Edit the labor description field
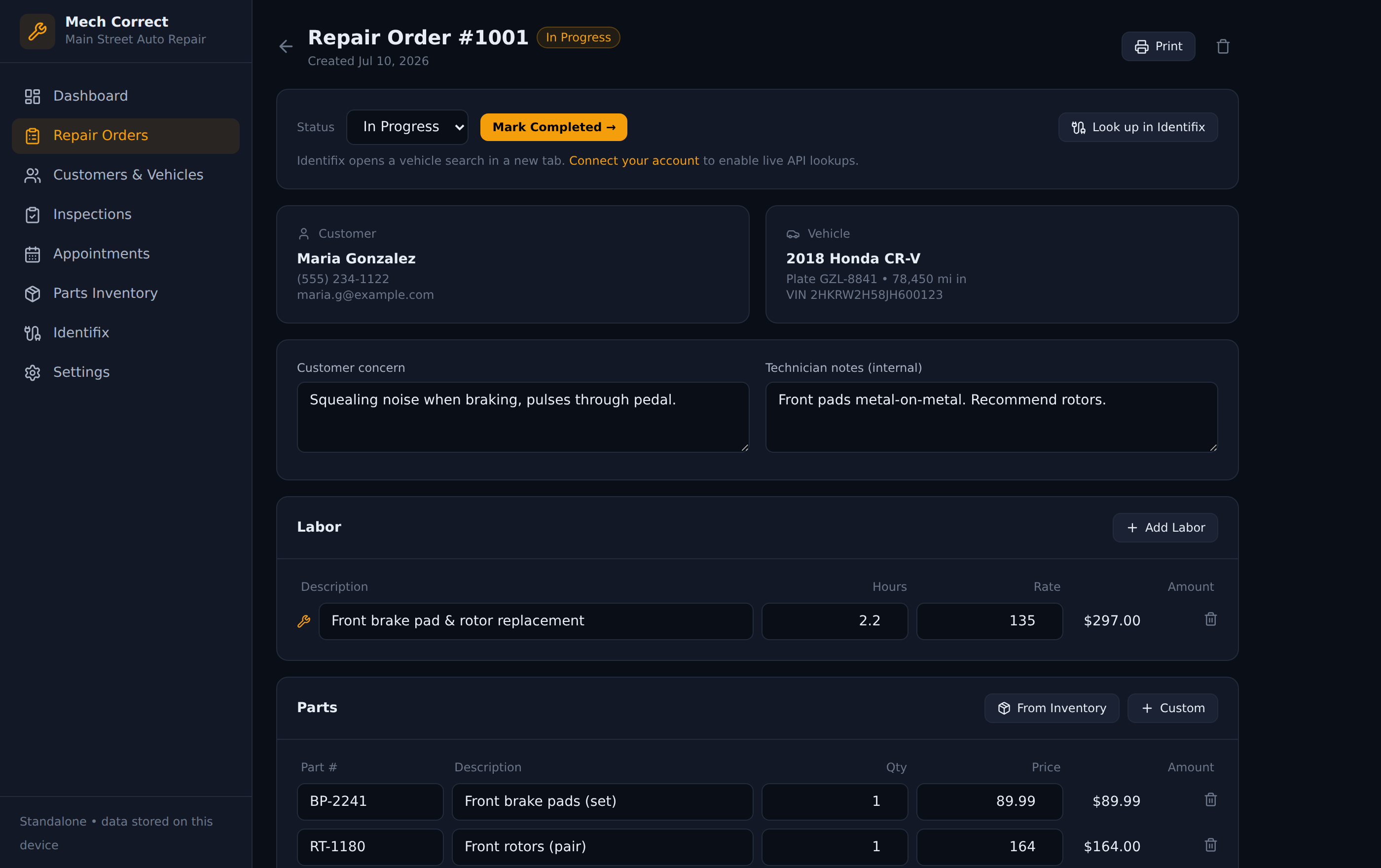 (536, 621)
